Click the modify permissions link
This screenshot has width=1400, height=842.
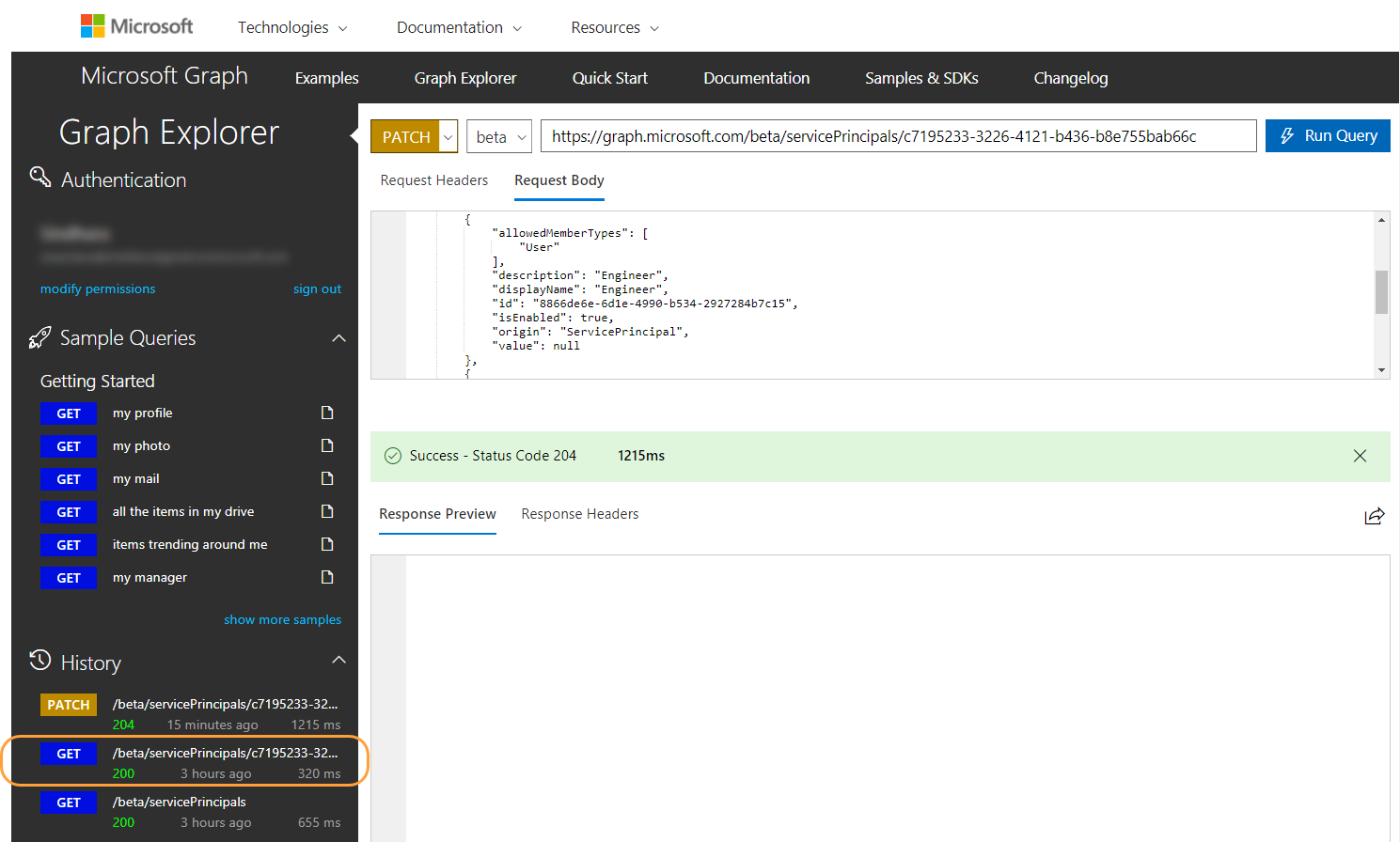[98, 288]
